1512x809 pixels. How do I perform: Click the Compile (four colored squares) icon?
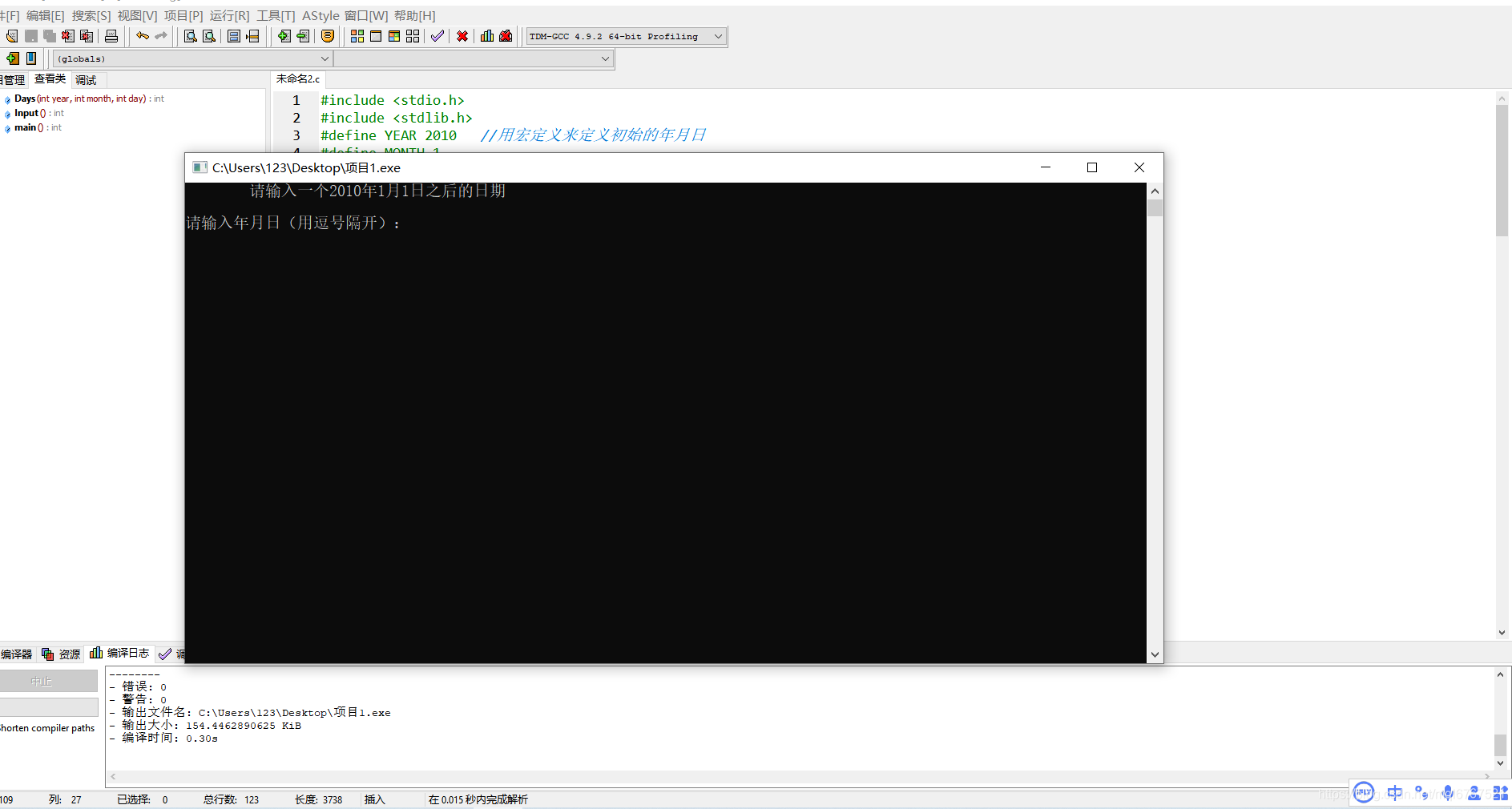click(x=357, y=36)
